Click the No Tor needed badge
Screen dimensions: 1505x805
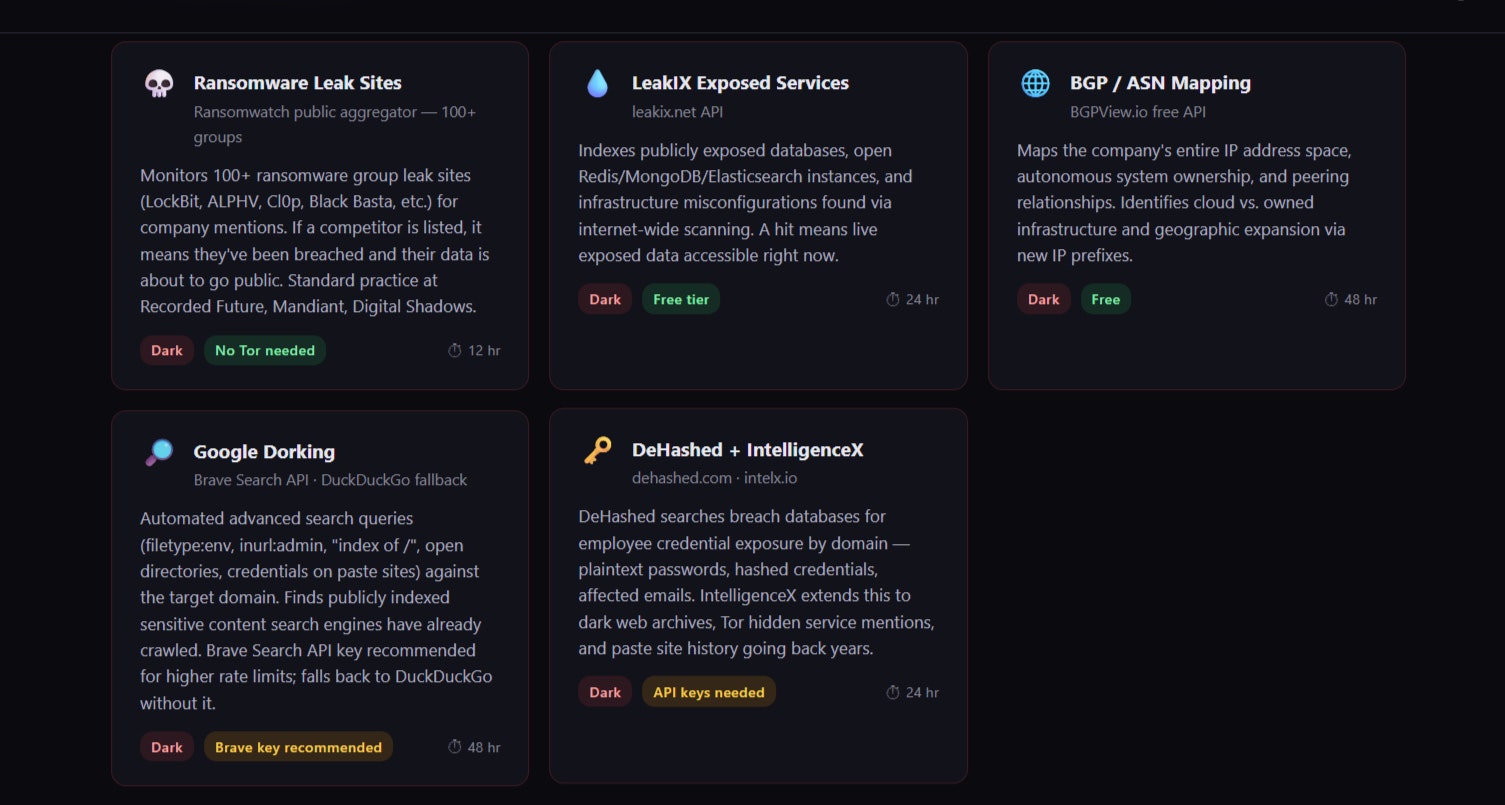coord(265,351)
